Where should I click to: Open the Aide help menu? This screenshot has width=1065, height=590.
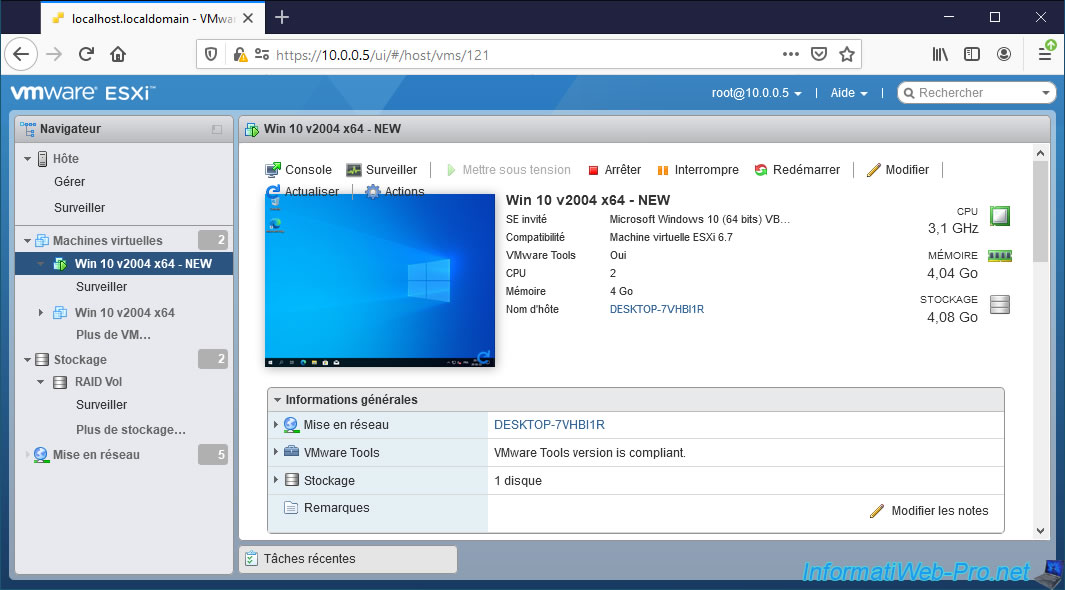(849, 93)
